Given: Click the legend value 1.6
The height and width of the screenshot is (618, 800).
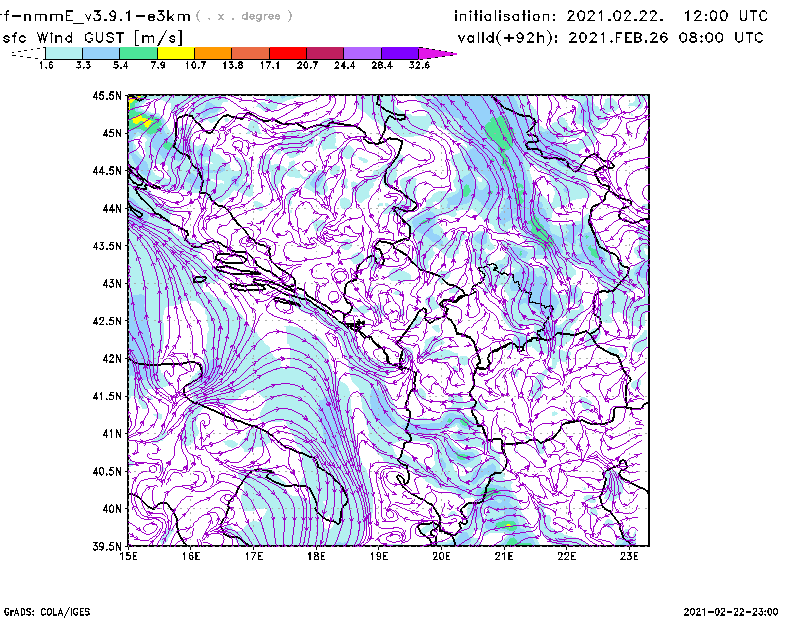Looking at the screenshot, I should (46, 65).
